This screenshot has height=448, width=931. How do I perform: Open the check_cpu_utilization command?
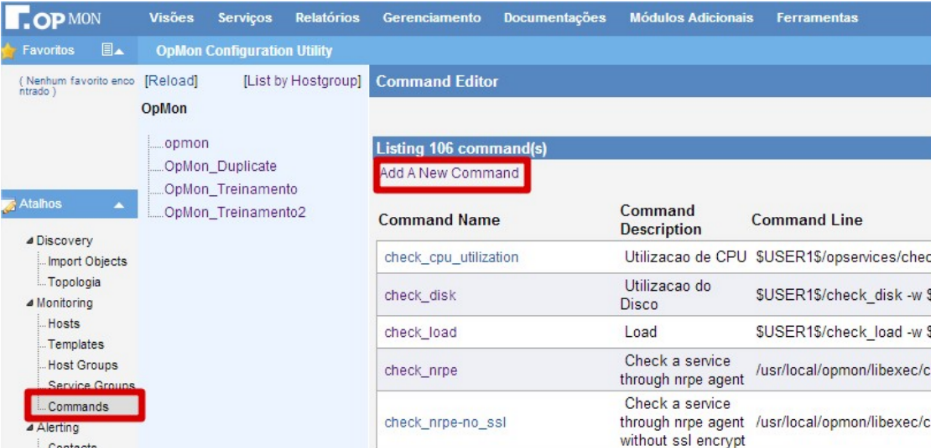coord(451,257)
